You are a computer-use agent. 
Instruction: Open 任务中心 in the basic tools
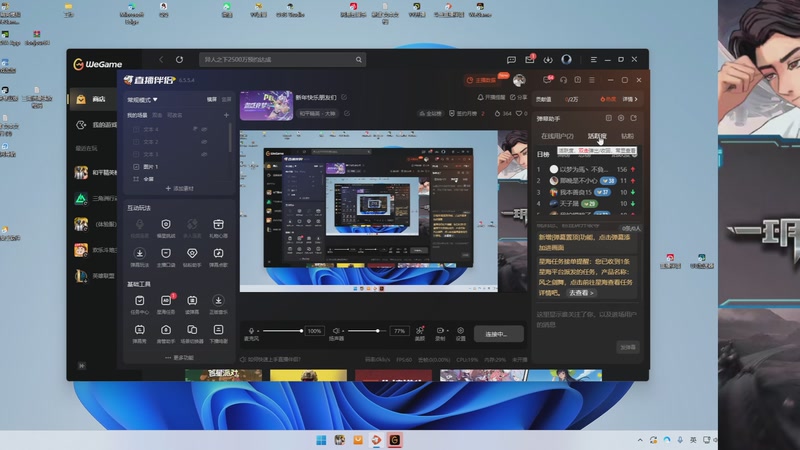pyautogui.click(x=139, y=304)
